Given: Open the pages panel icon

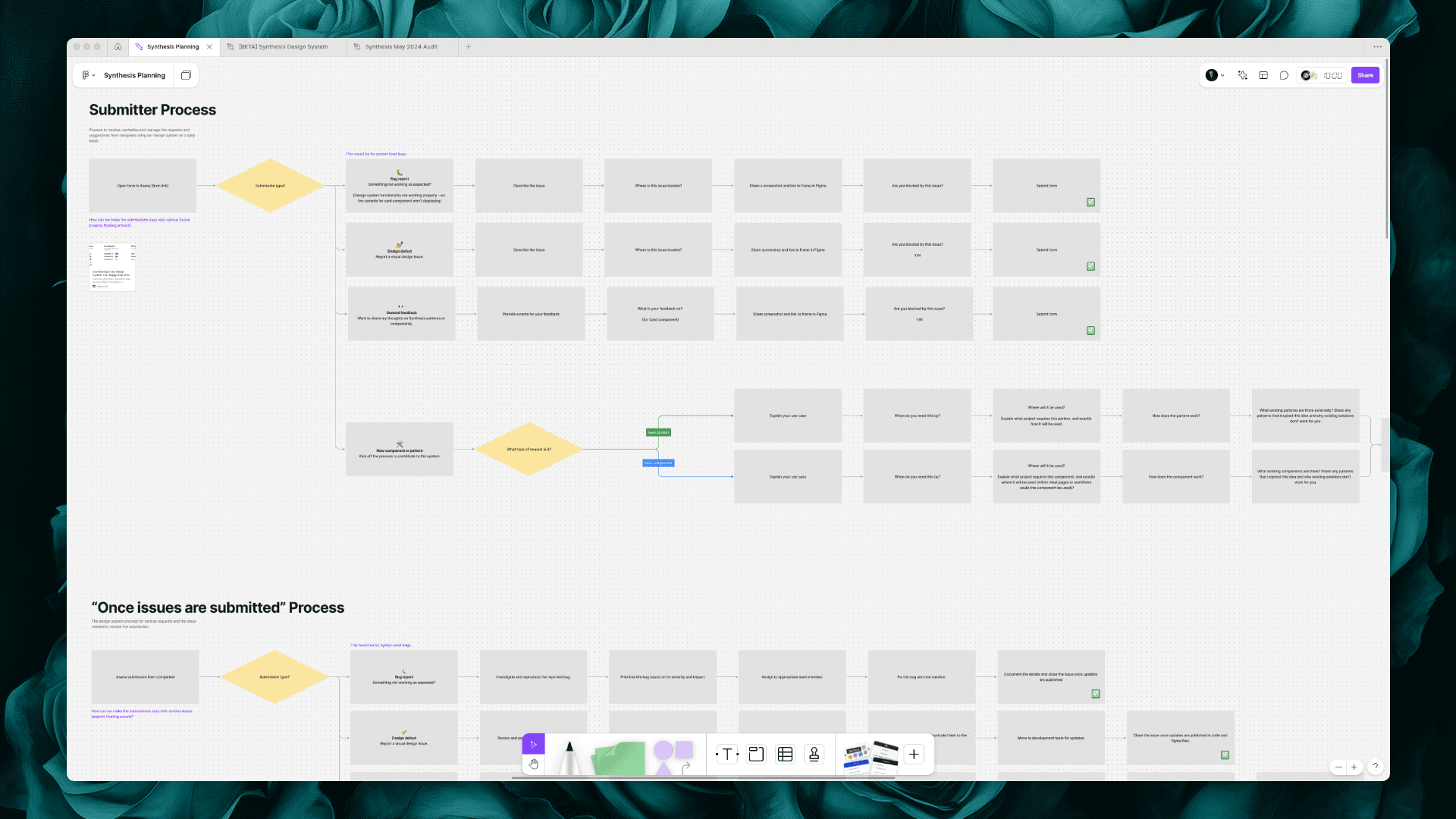Looking at the screenshot, I should 186,75.
